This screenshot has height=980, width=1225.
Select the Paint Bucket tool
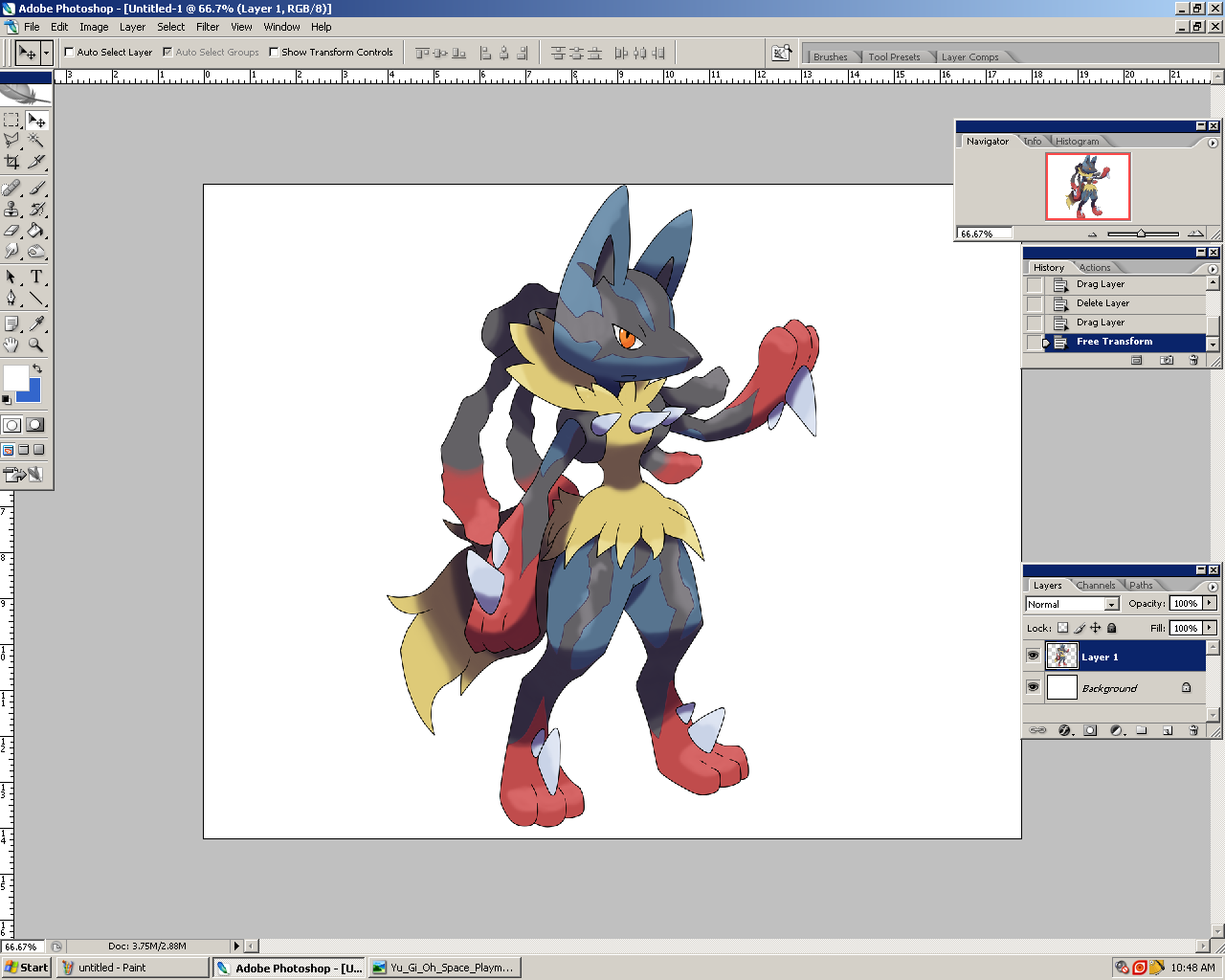click(x=36, y=231)
